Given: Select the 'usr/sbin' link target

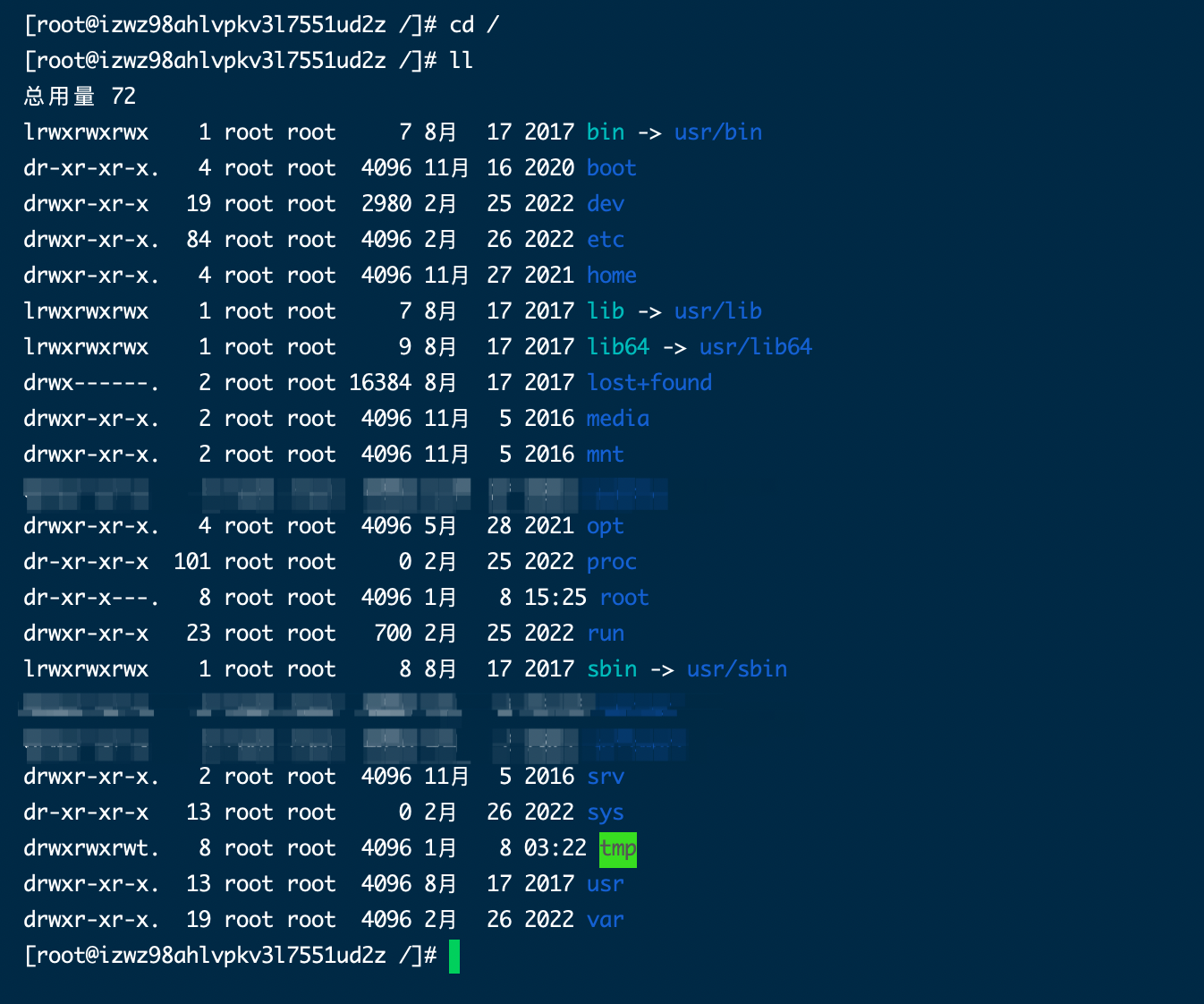Looking at the screenshot, I should pos(737,669).
